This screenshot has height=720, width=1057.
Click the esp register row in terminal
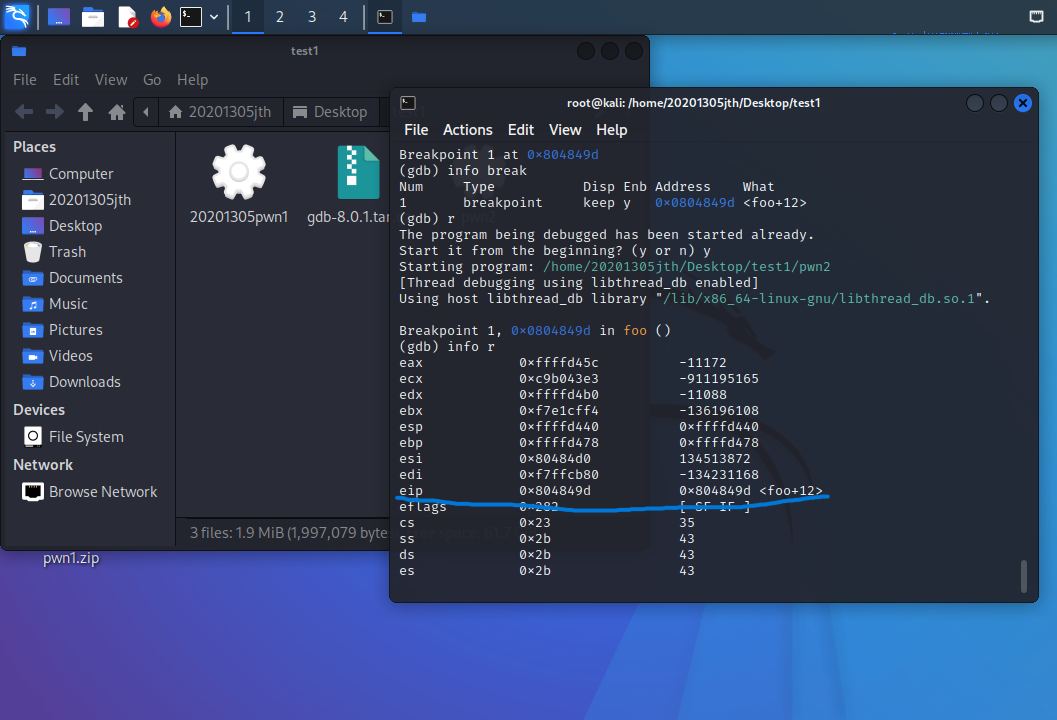[x=578, y=427]
